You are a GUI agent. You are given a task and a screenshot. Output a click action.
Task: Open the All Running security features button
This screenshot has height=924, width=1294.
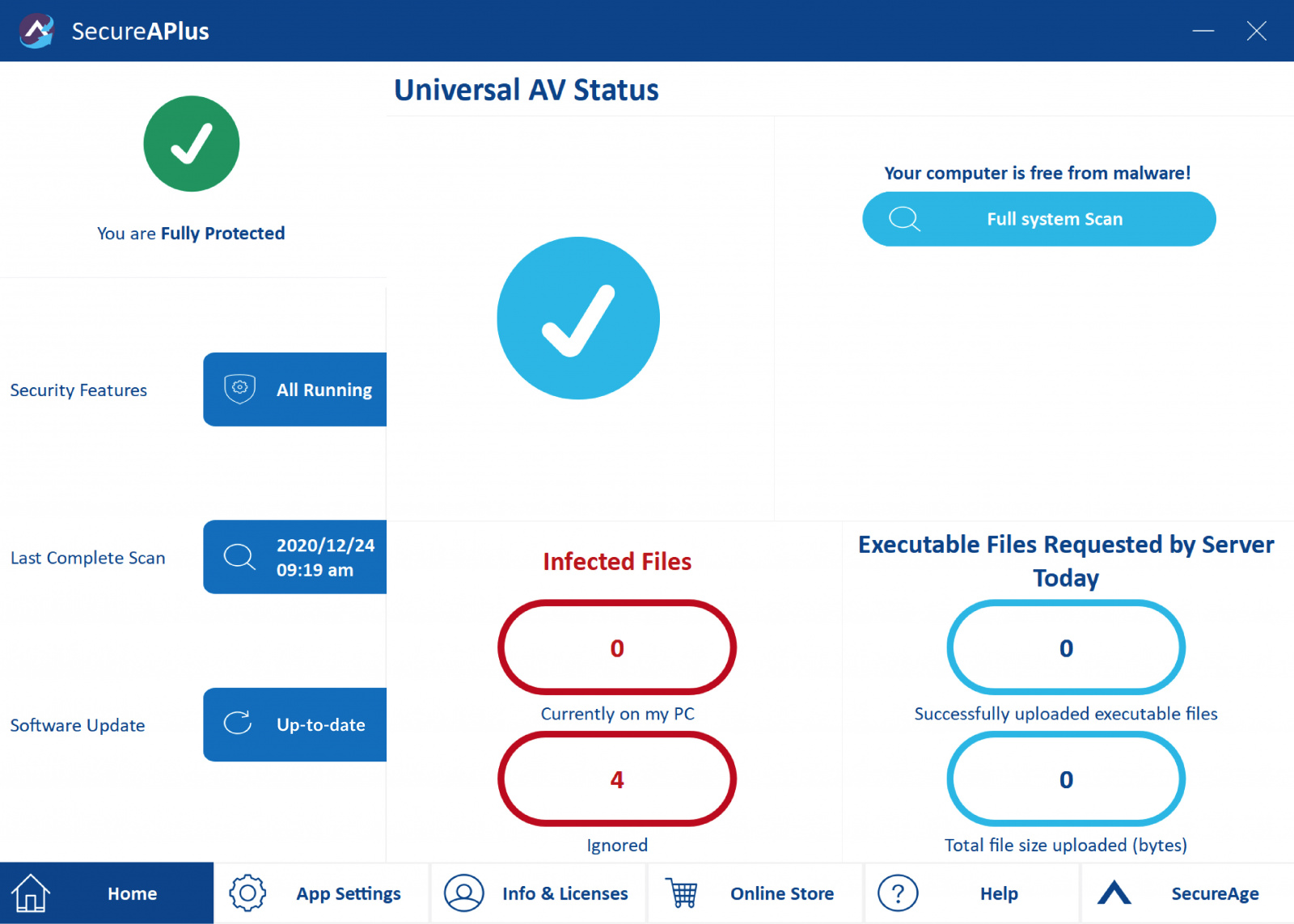pos(295,390)
